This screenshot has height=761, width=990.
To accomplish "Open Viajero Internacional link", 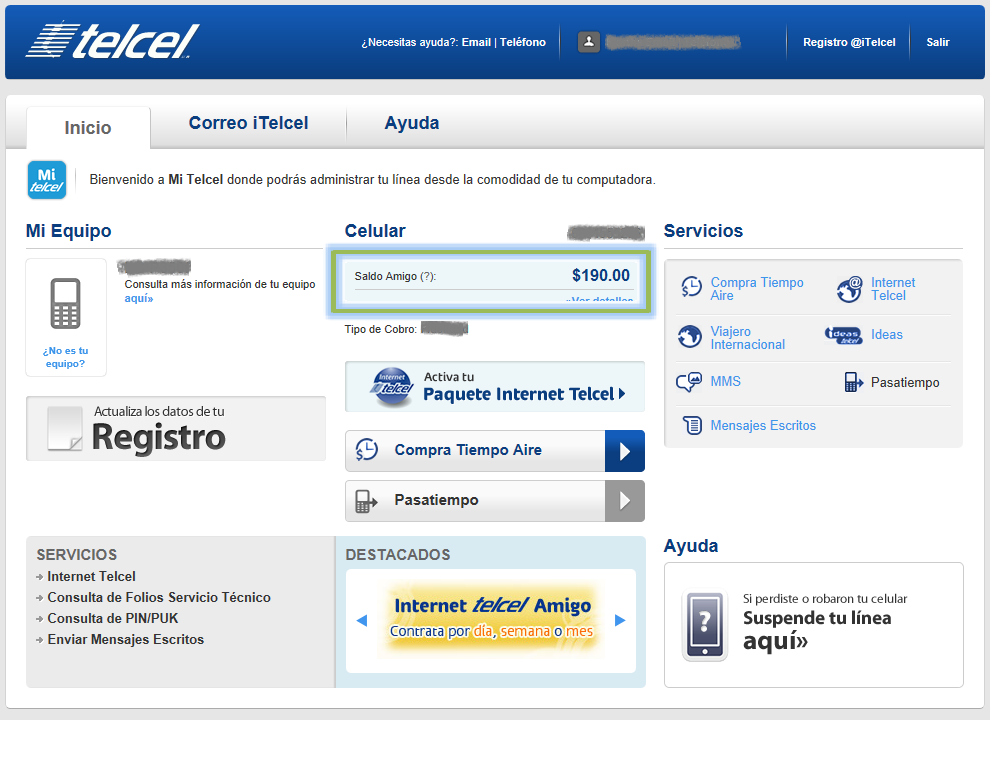I will [x=748, y=338].
